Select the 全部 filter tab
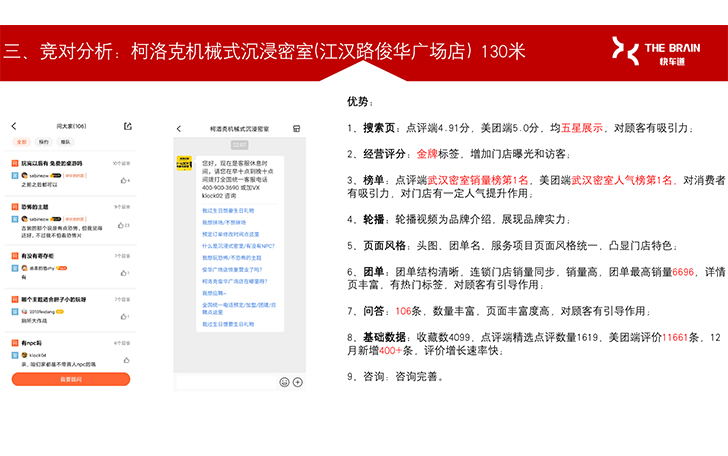The width and height of the screenshot is (728, 456). point(21,142)
